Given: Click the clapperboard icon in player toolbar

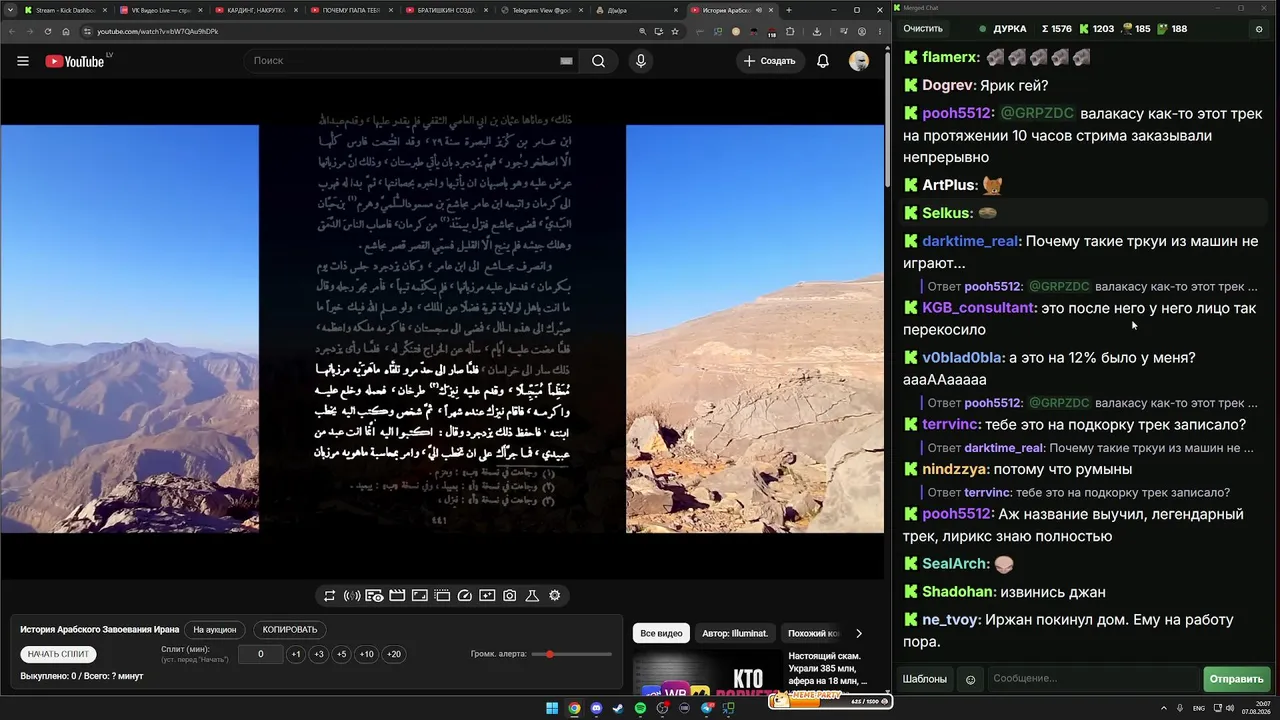Looking at the screenshot, I should 397,596.
